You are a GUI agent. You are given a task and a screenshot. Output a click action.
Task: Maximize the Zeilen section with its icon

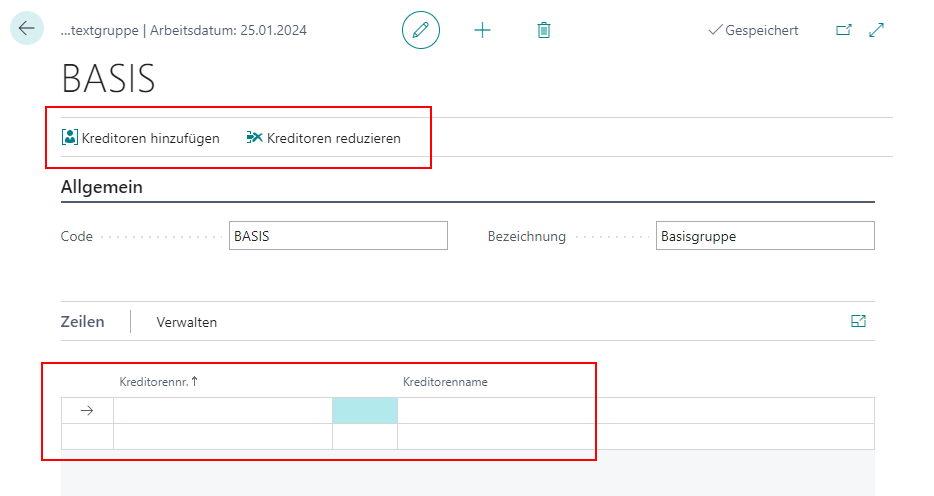pos(858,321)
